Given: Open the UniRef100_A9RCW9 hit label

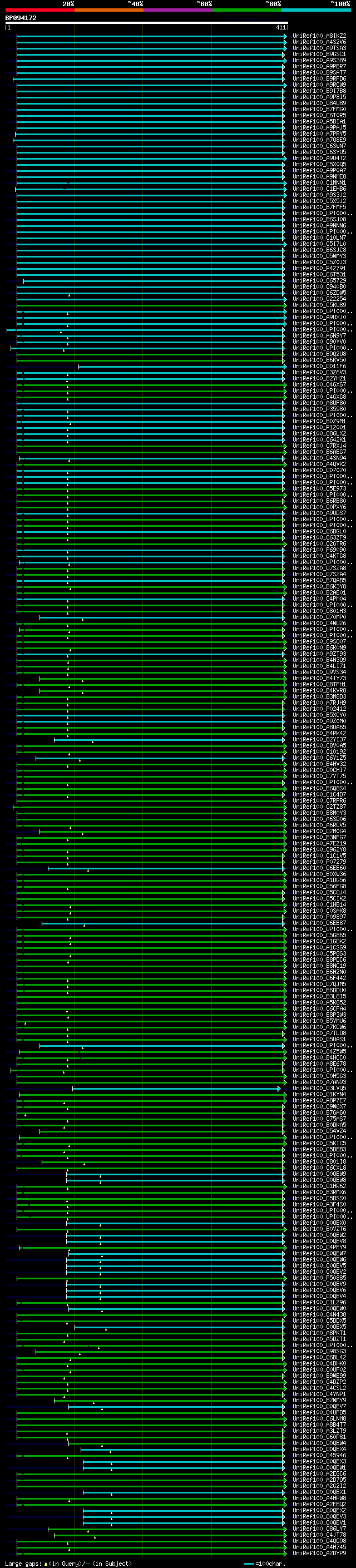Looking at the screenshot, I should point(319,85).
